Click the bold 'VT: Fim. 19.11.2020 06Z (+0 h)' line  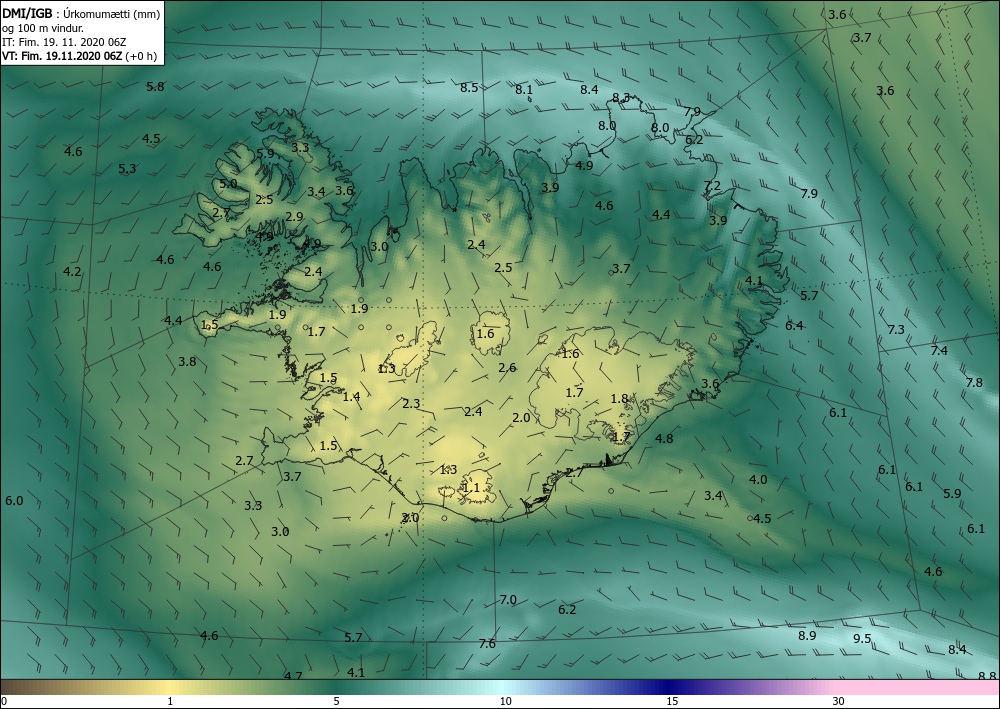[x=80, y=56]
